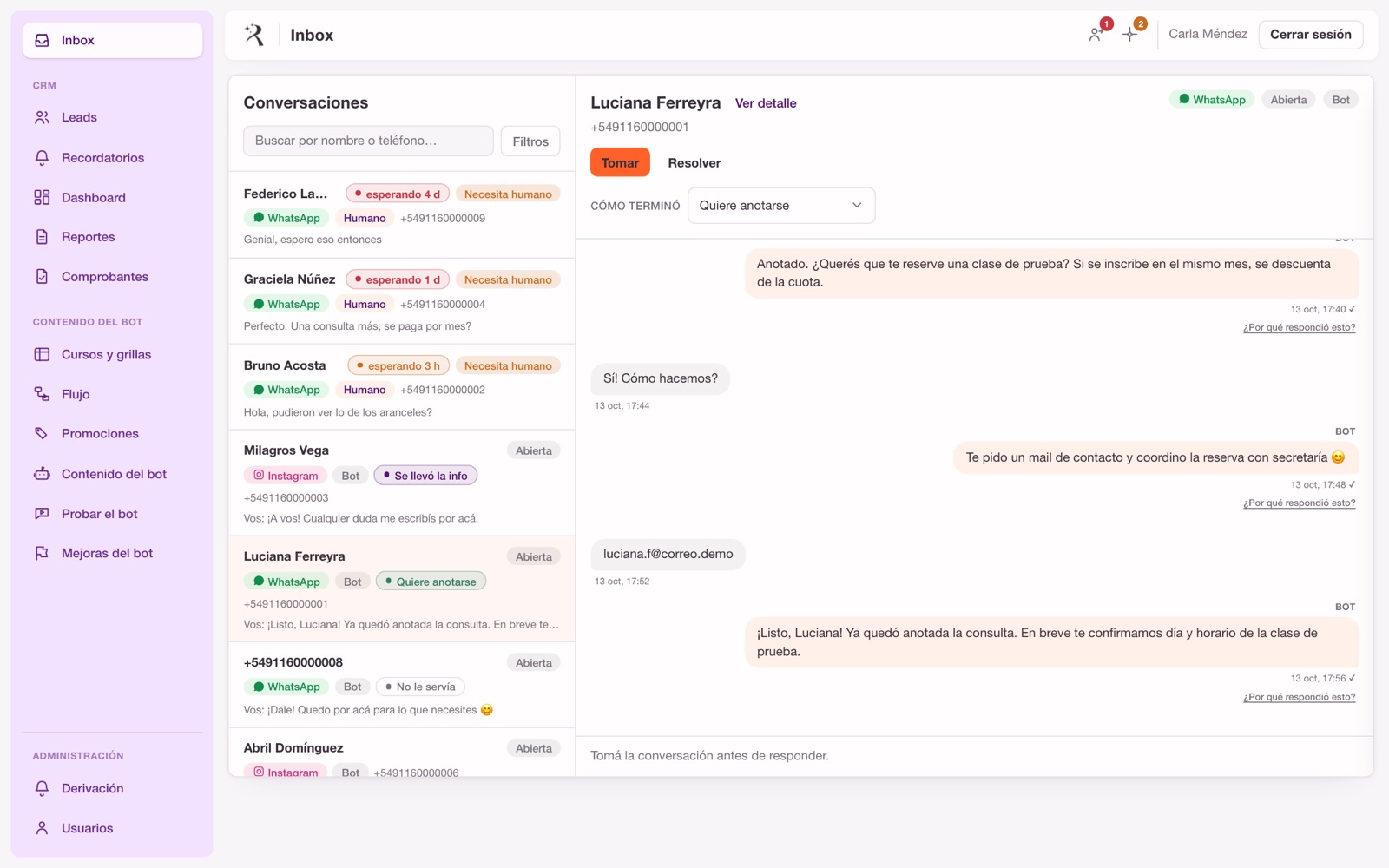
Task: Open Ver detalle link for Luciana
Action: 766,103
